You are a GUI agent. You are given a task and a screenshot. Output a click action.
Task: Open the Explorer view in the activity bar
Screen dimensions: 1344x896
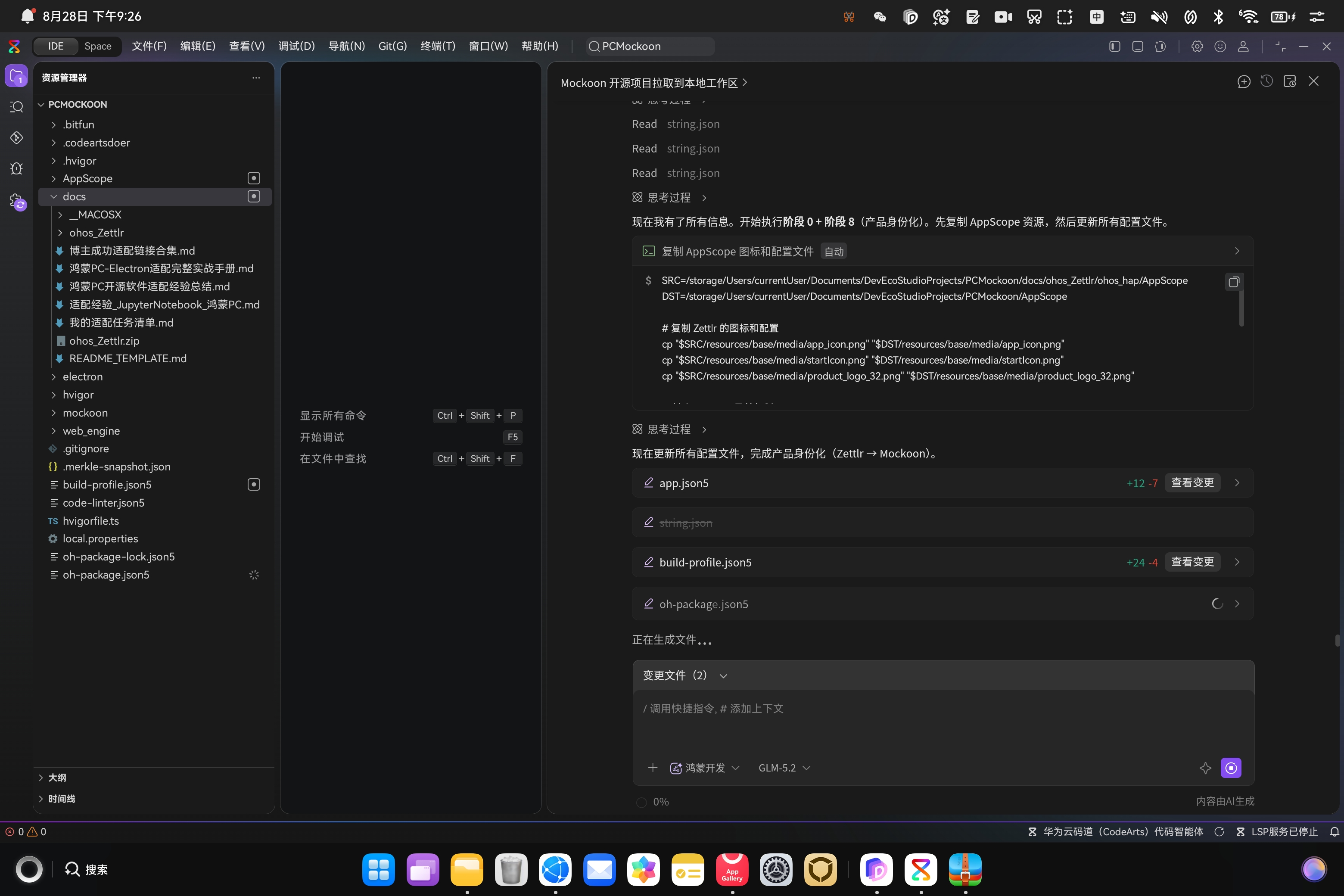tap(16, 76)
